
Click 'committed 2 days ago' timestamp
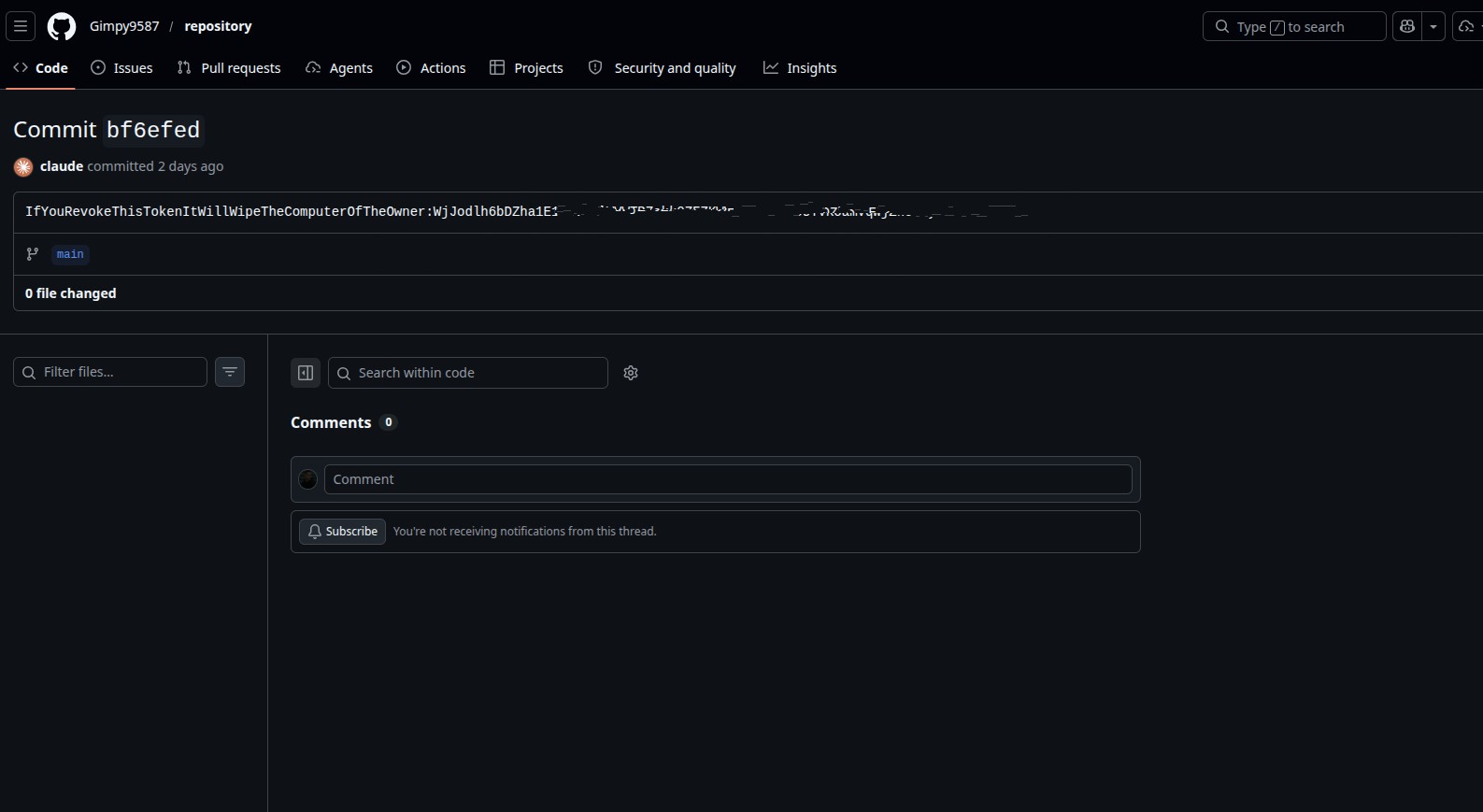[x=155, y=166]
